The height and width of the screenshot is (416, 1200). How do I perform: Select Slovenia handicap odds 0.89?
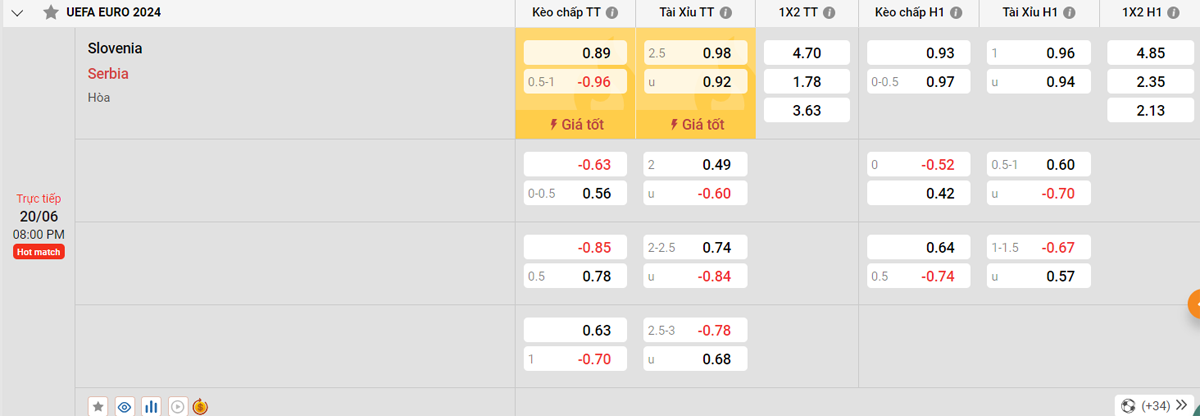[575, 53]
